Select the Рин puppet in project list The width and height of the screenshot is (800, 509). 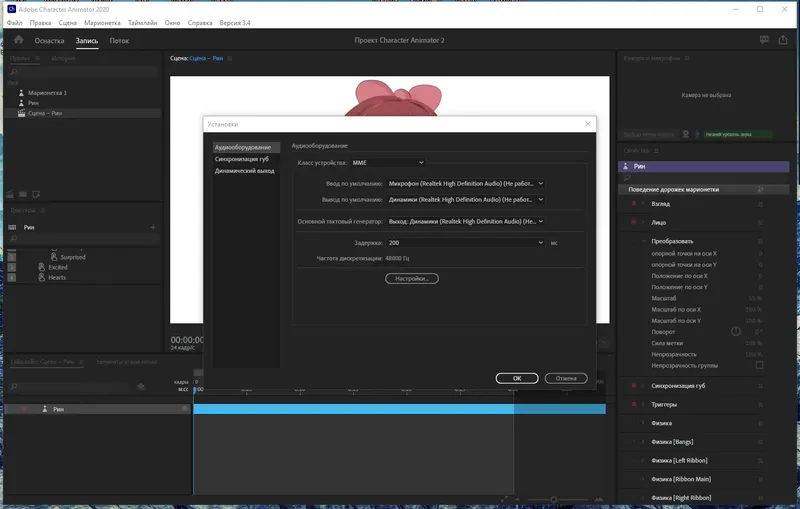[x=33, y=103]
